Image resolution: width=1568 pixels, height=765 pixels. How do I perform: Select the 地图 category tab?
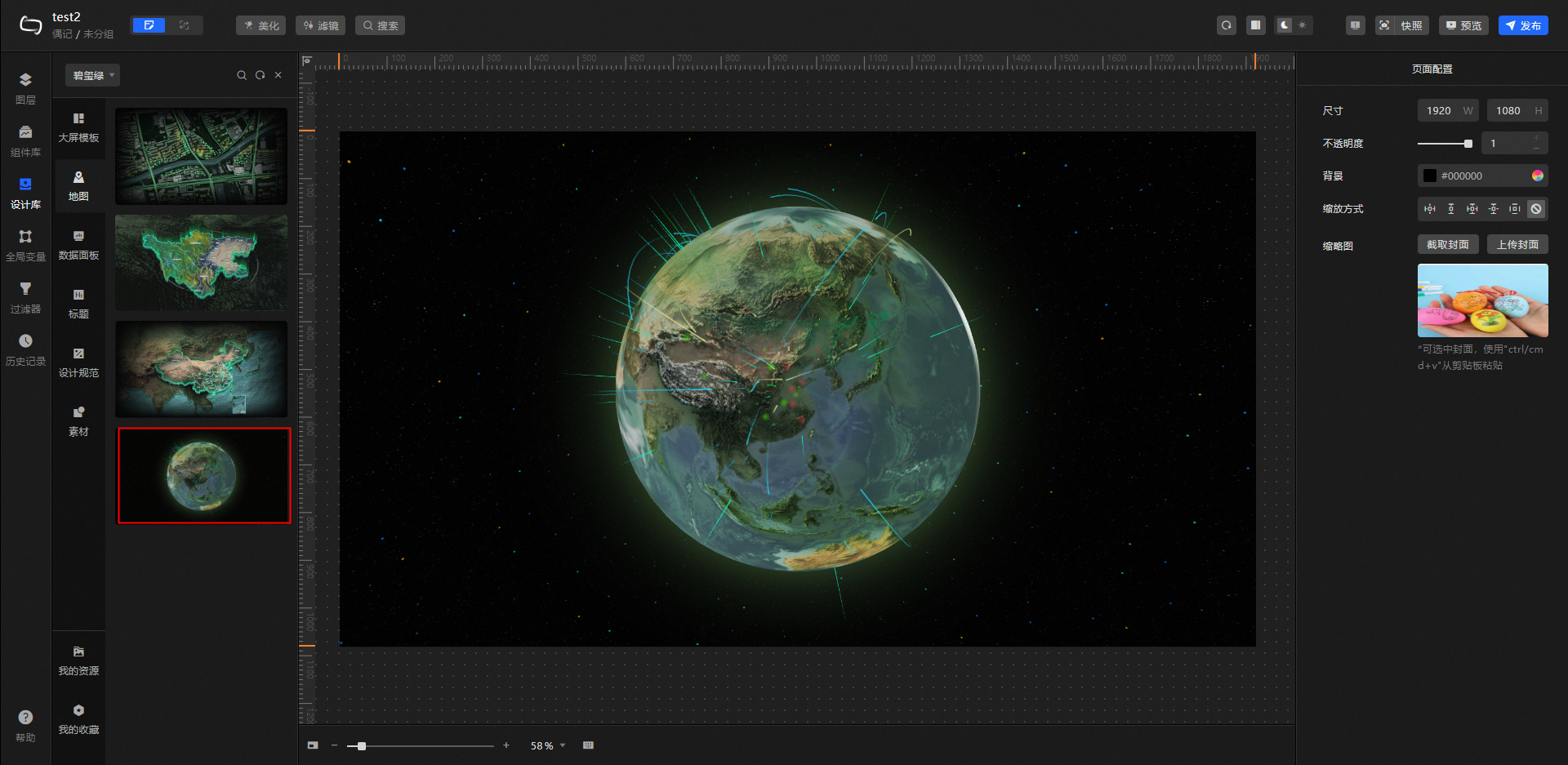[78, 185]
